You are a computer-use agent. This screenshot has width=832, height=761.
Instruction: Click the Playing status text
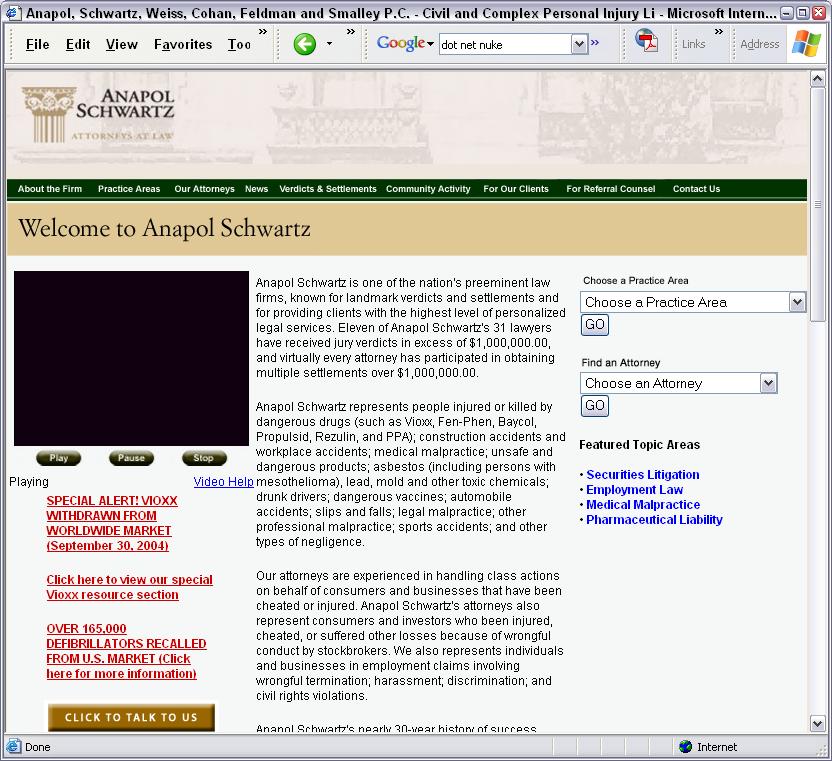click(x=29, y=482)
